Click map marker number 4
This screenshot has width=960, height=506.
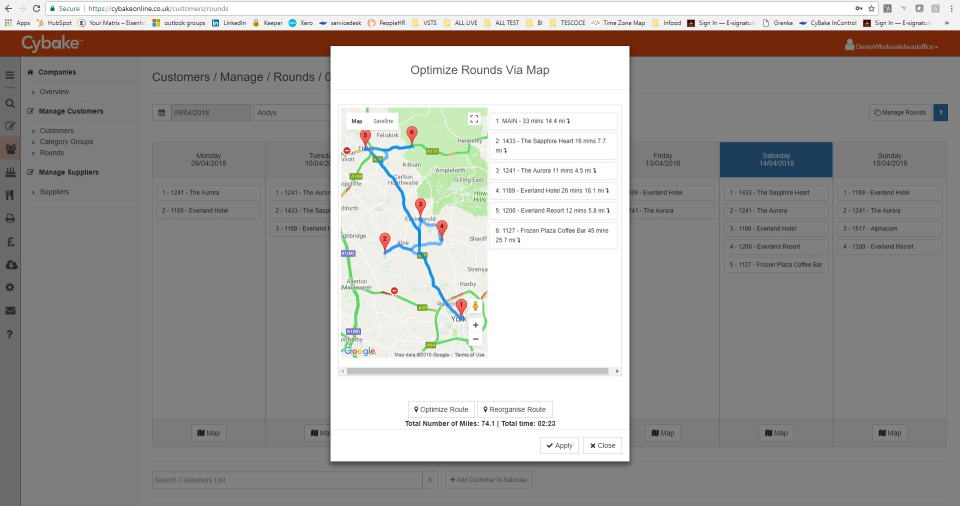pos(441,228)
